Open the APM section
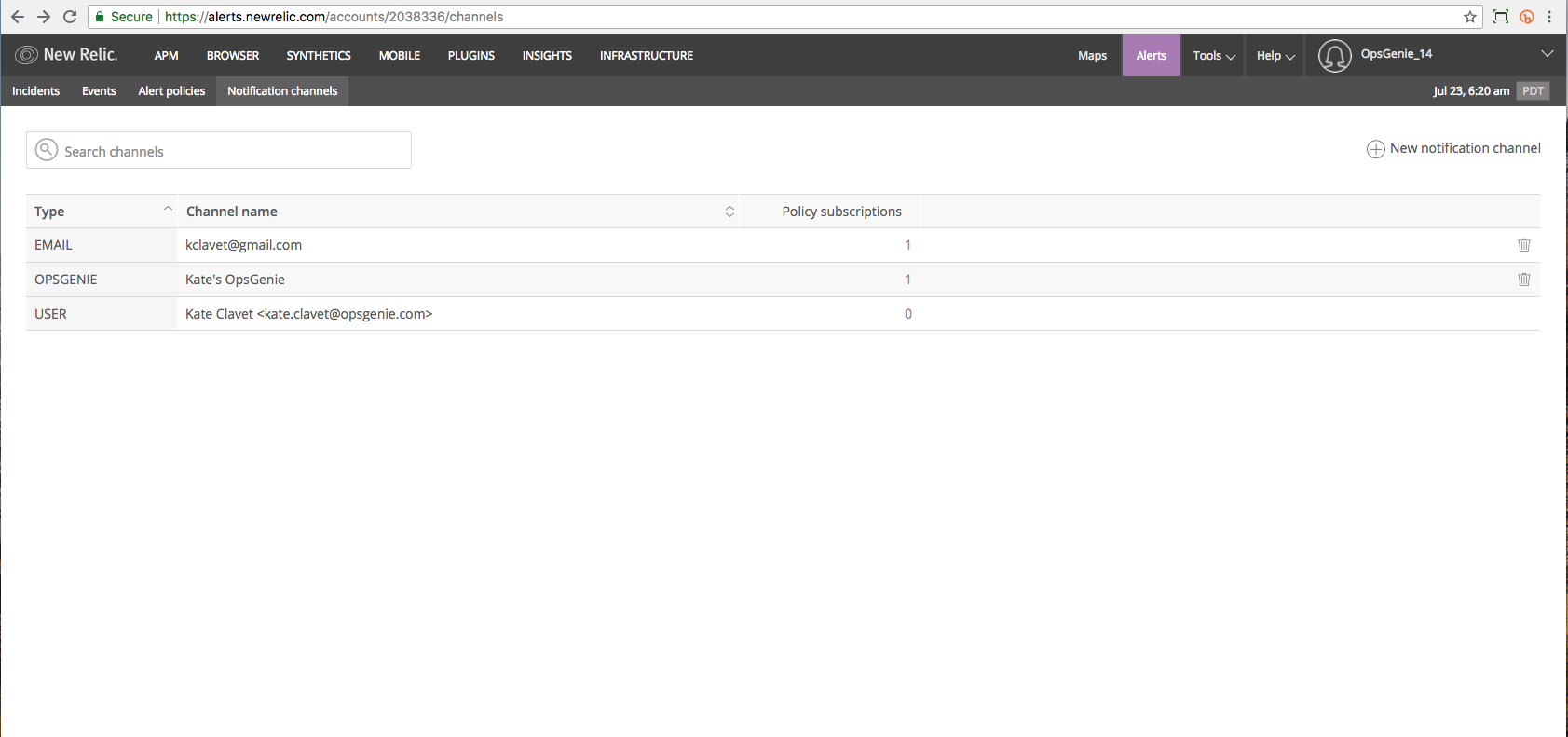Image resolution: width=1568 pixels, height=737 pixels. pyautogui.click(x=166, y=56)
